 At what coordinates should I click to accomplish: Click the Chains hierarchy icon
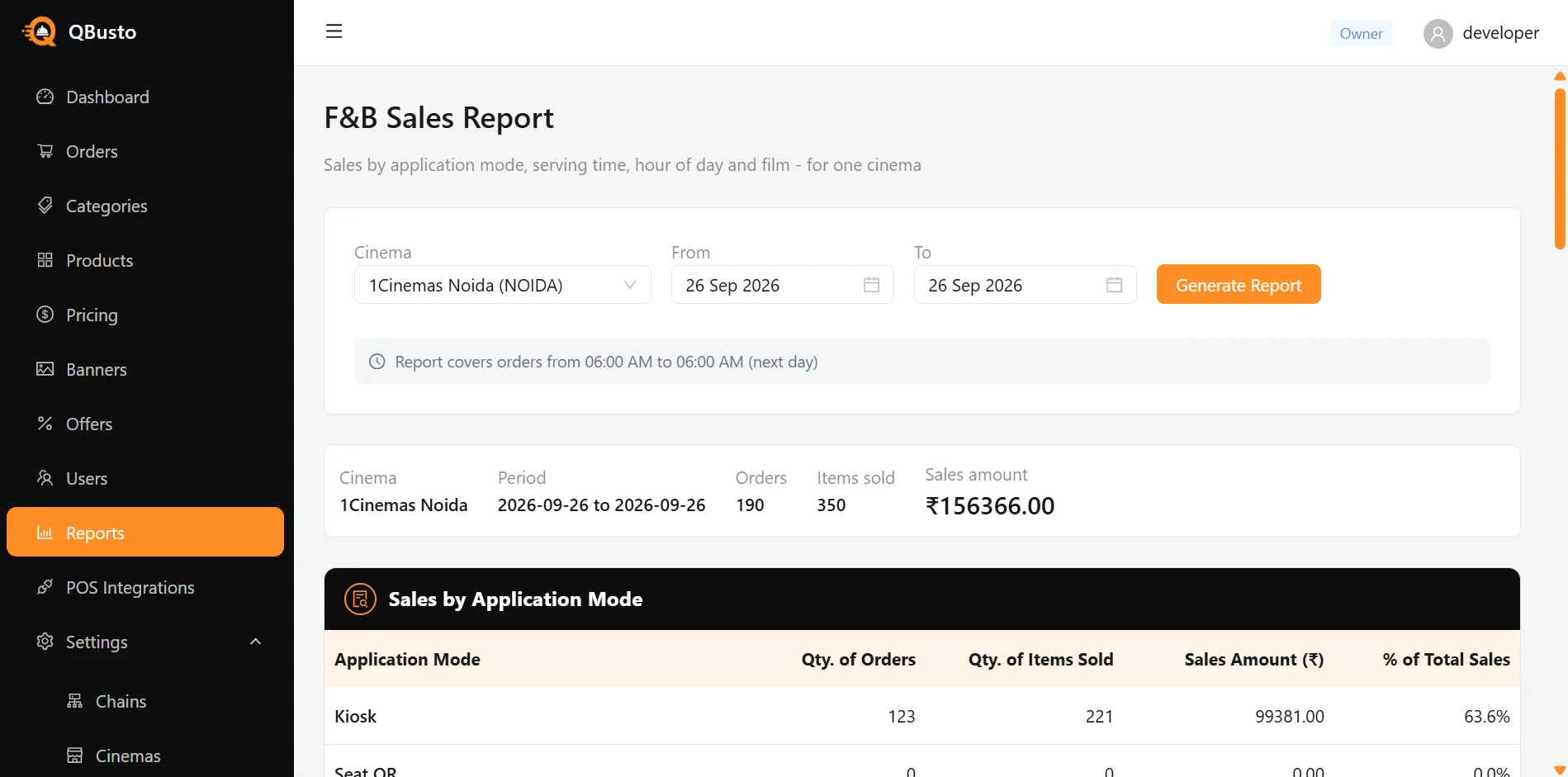coord(75,701)
